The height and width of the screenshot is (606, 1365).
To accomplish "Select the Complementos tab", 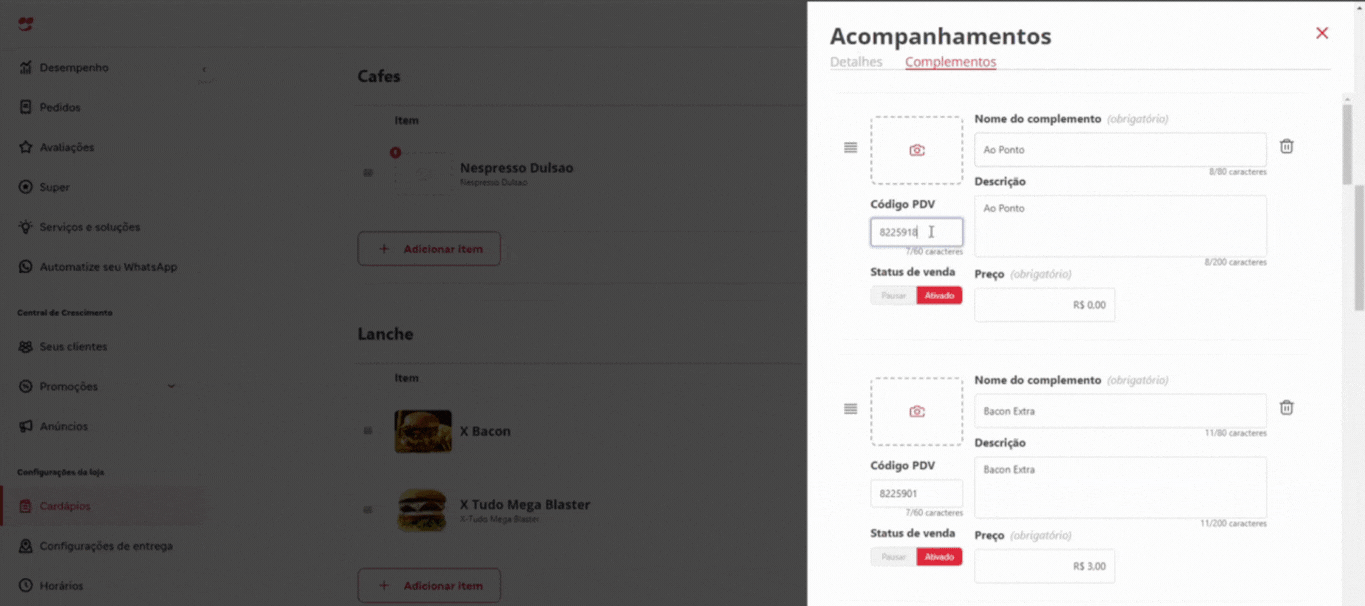I will pyautogui.click(x=950, y=62).
